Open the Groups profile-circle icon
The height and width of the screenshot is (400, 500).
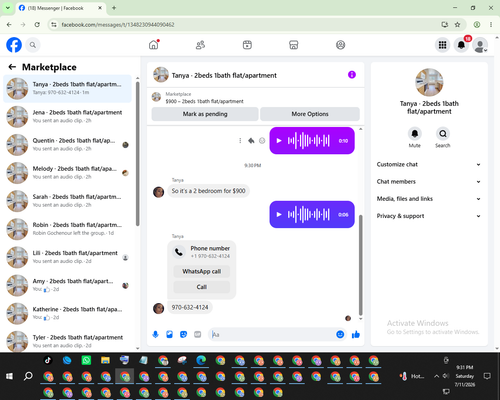click(340, 45)
